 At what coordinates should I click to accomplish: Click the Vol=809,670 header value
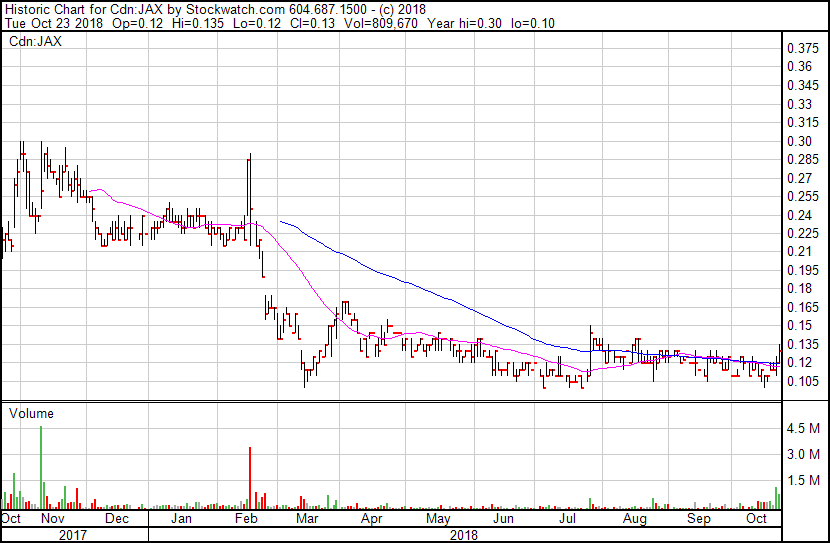pos(381,23)
